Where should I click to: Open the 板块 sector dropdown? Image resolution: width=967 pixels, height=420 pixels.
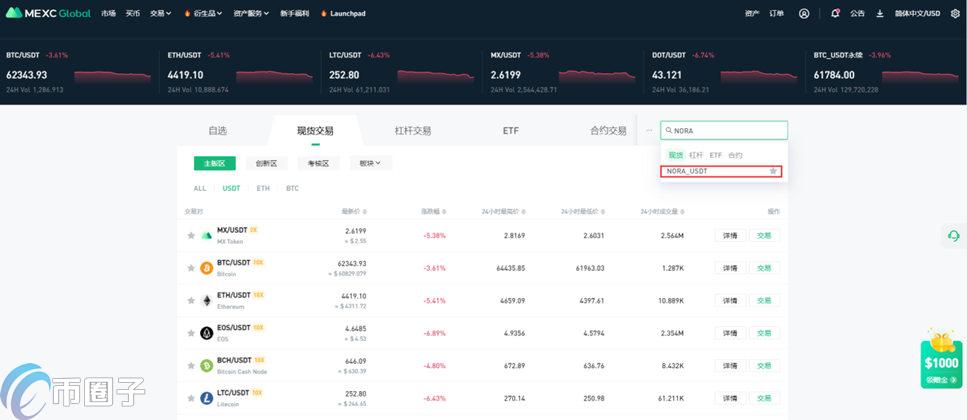[371, 163]
